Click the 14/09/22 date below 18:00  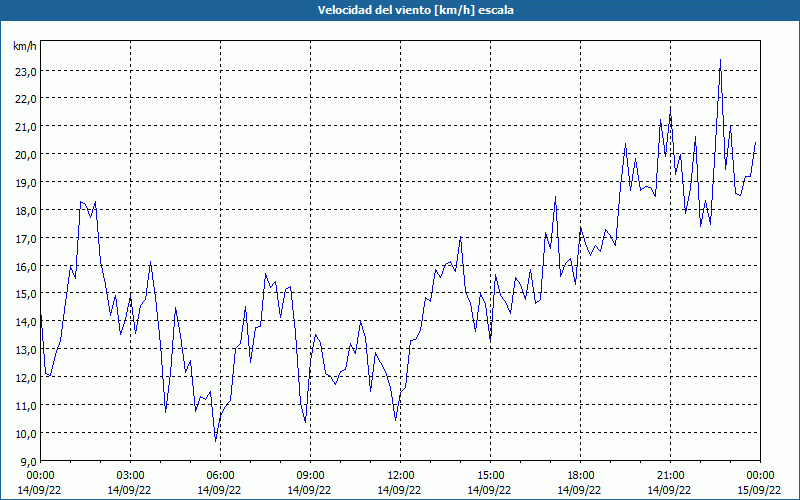[579, 490]
